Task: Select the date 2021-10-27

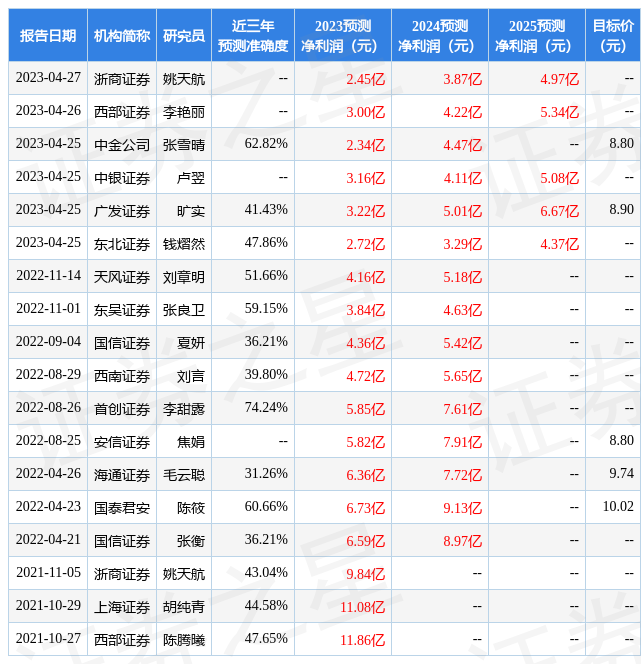Action: 48,639
